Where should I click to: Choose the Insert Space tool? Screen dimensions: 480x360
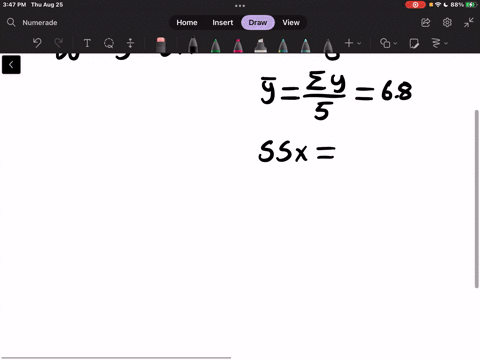[130, 43]
